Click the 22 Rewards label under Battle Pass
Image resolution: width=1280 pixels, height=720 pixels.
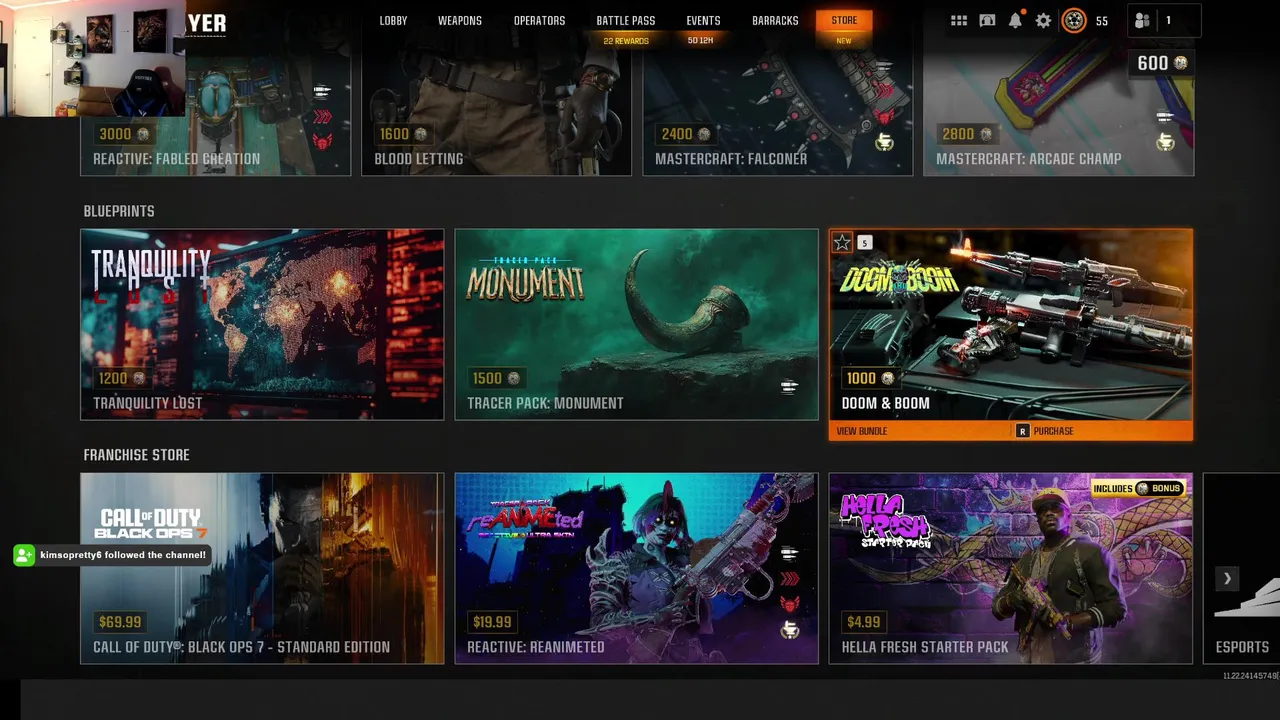tap(626, 41)
